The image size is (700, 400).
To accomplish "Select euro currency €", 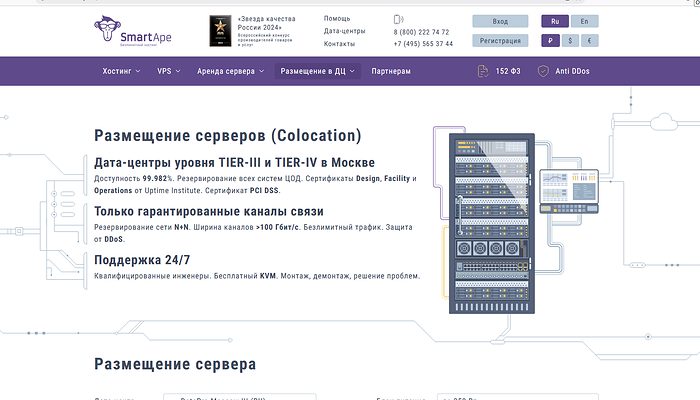I will click(x=590, y=41).
